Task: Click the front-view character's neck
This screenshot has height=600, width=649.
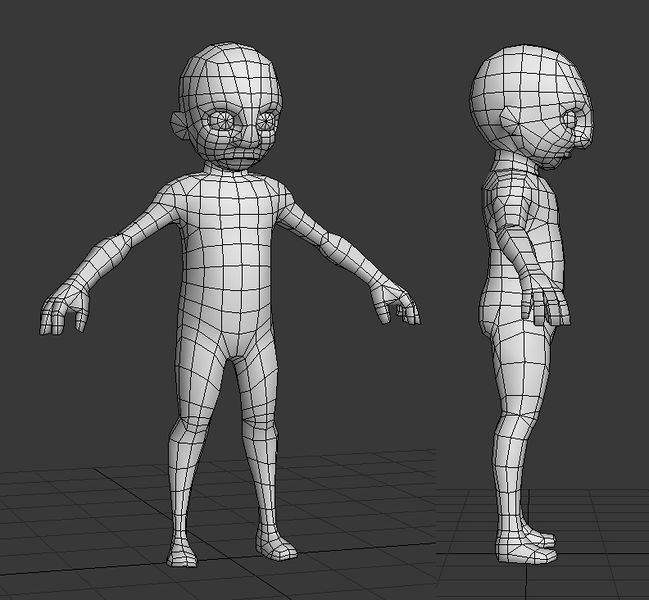Action: pyautogui.click(x=228, y=170)
